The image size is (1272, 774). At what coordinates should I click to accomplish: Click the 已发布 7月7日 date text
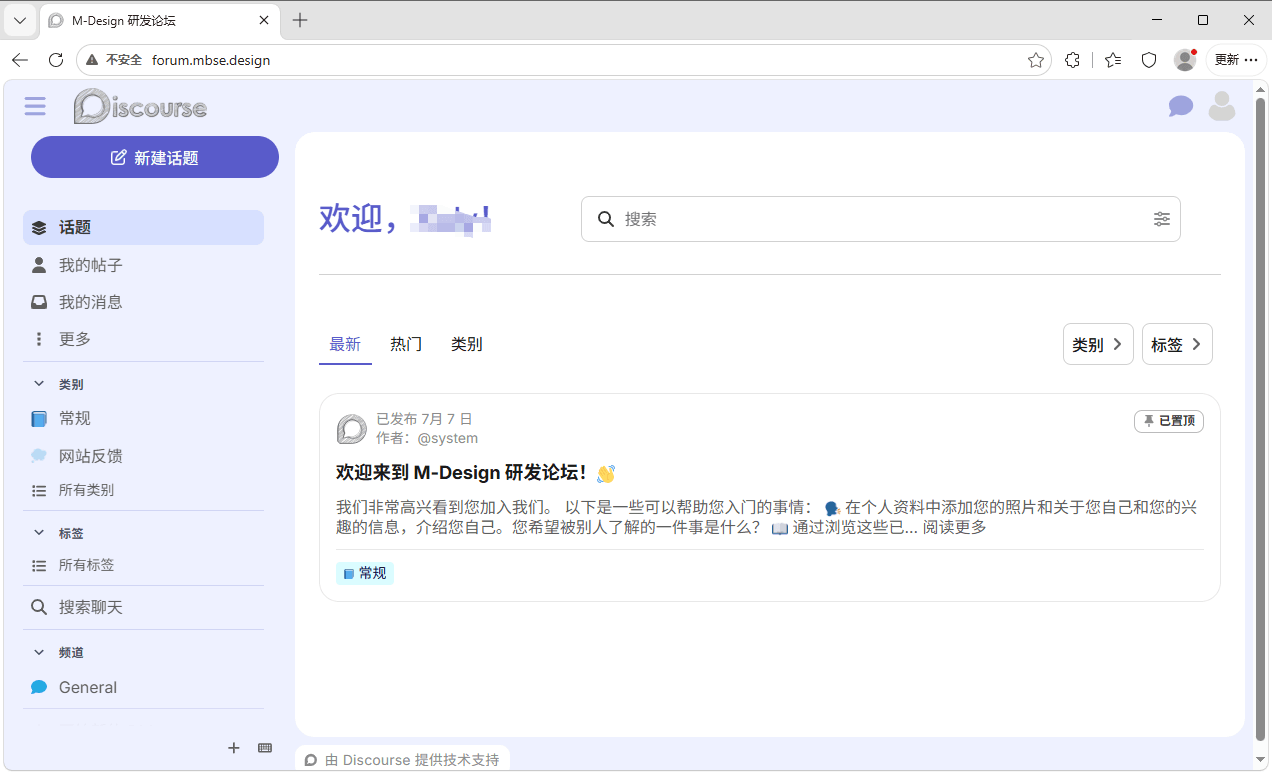click(424, 419)
